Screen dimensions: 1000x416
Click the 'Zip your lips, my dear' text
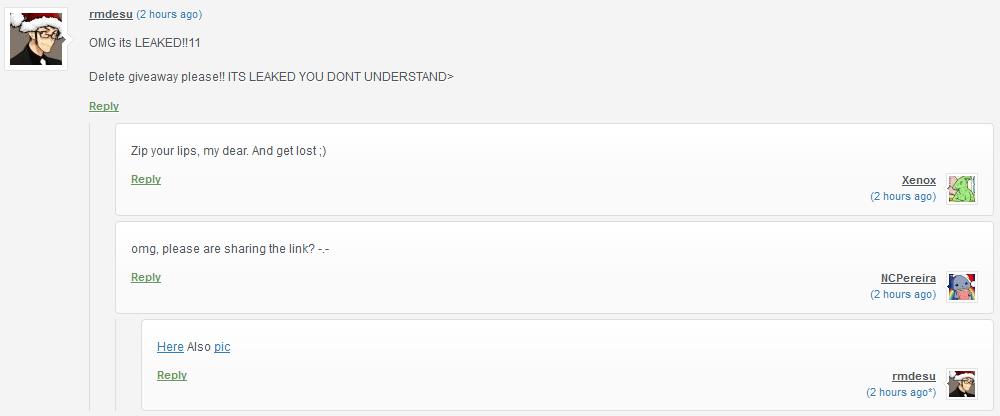(228, 151)
